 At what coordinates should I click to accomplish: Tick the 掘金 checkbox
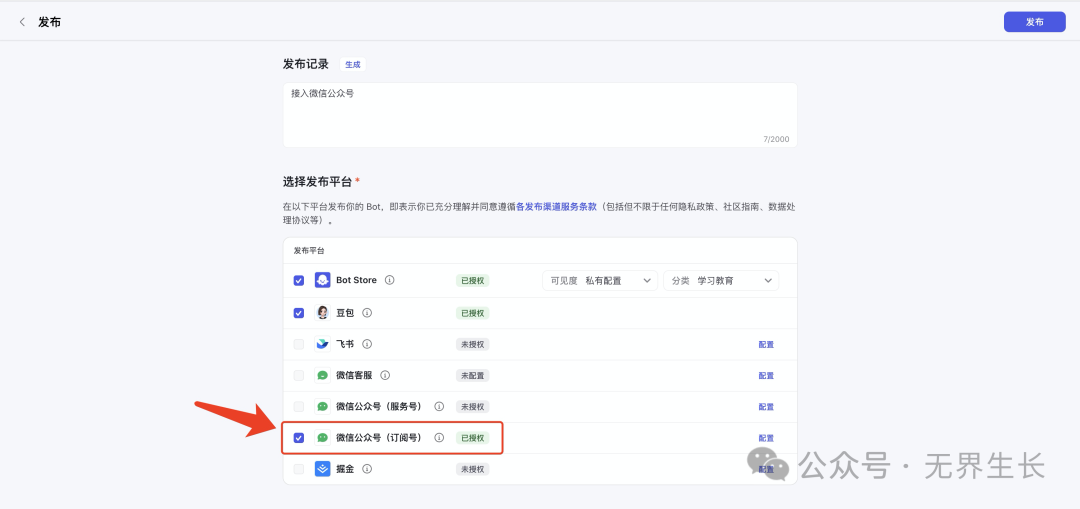click(x=299, y=469)
